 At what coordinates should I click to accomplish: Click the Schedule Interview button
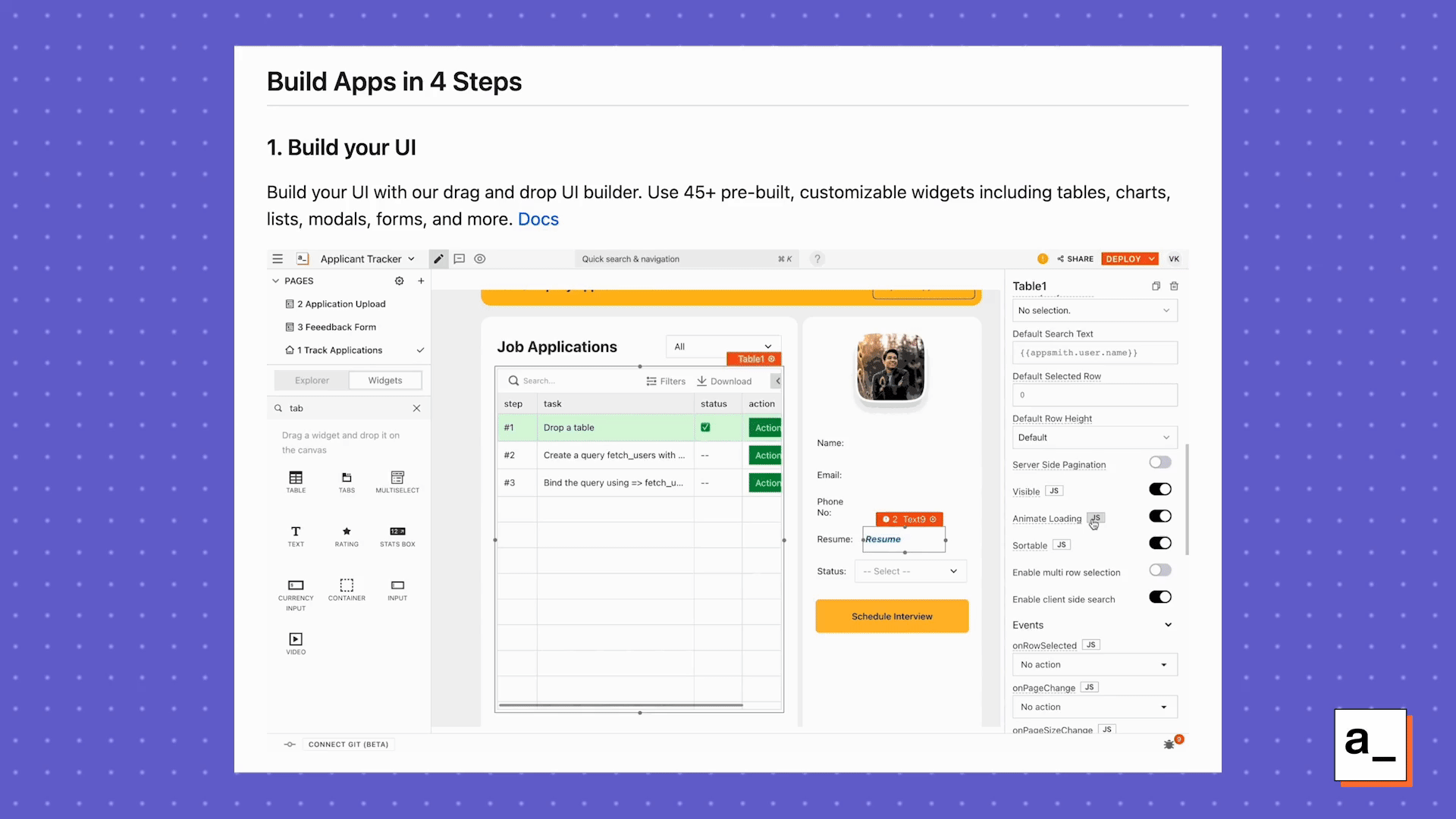point(892,617)
